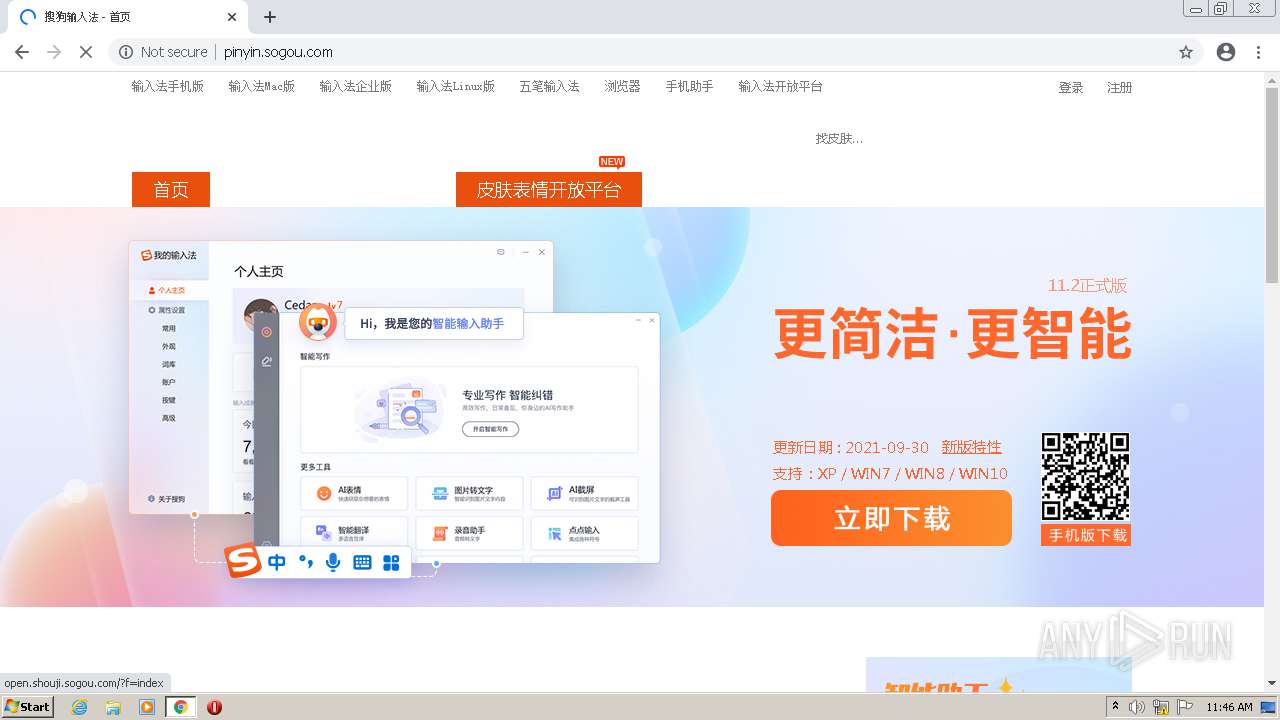Click the assistant mascot avatar icon
Screen dimensions: 1280x720
[x=318, y=323]
